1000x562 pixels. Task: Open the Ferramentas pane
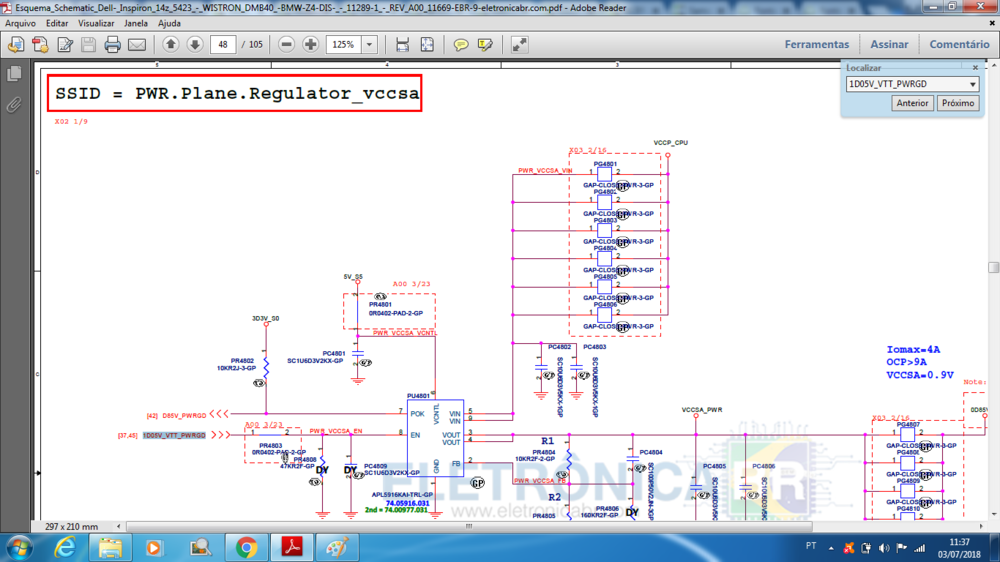(816, 44)
